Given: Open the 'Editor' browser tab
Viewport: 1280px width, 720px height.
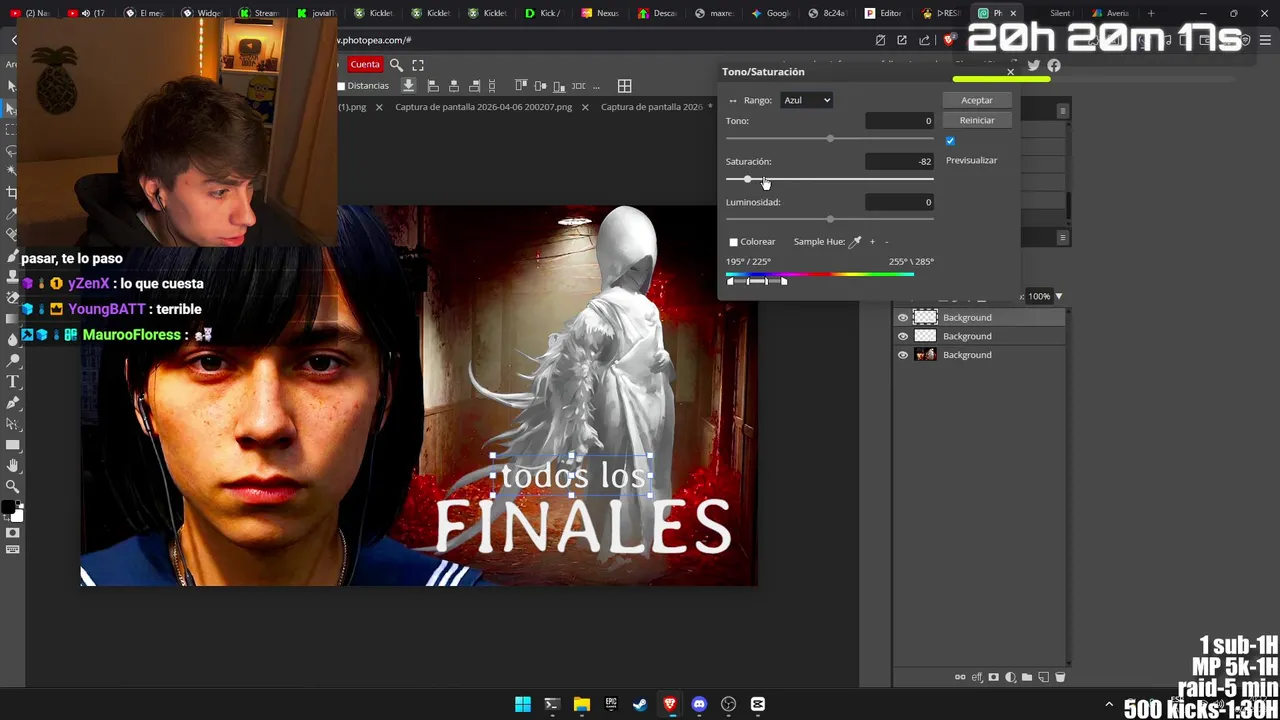Looking at the screenshot, I should click(x=882, y=13).
